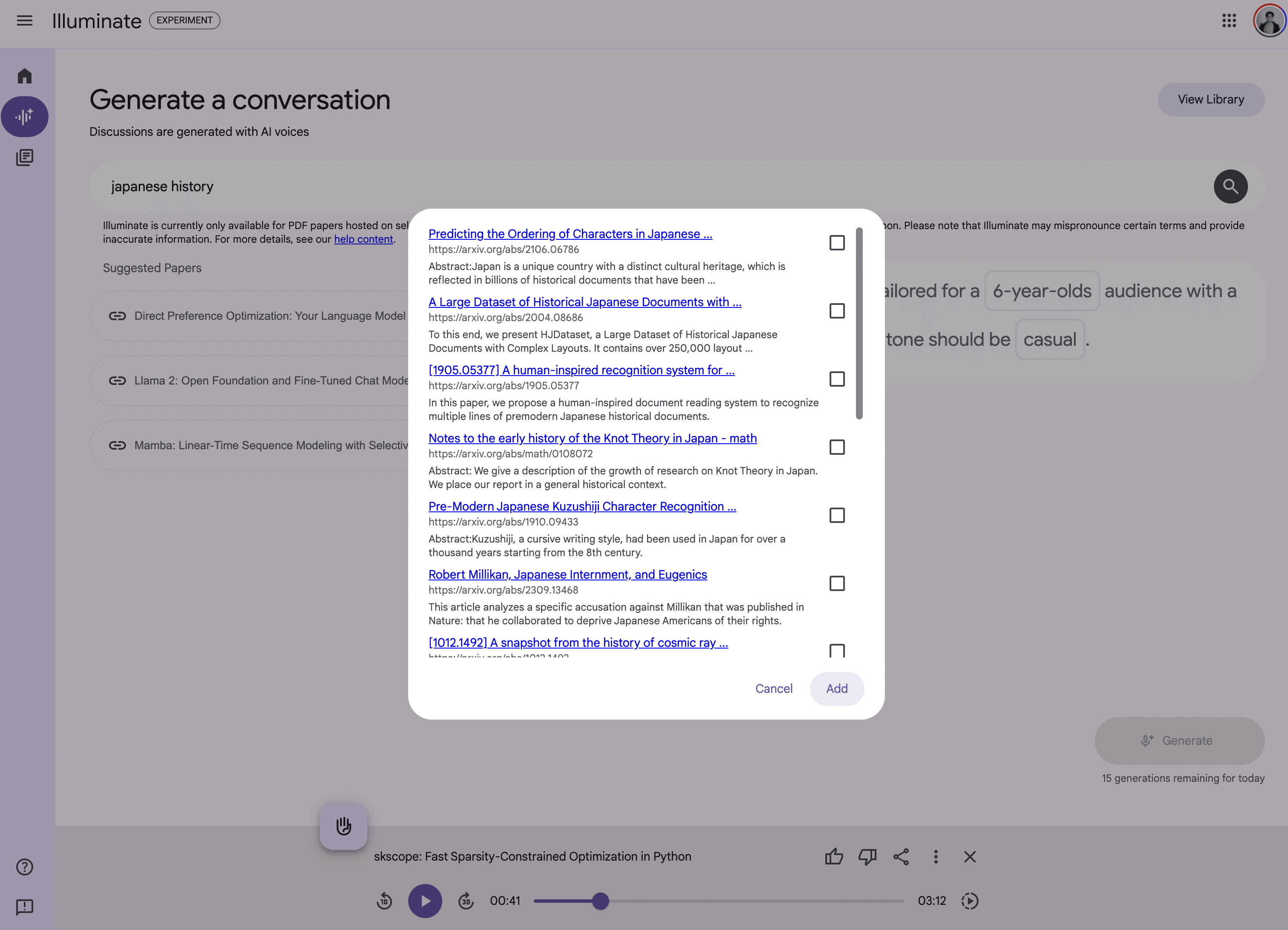Check the Predicting the Ordering paper

coord(836,243)
